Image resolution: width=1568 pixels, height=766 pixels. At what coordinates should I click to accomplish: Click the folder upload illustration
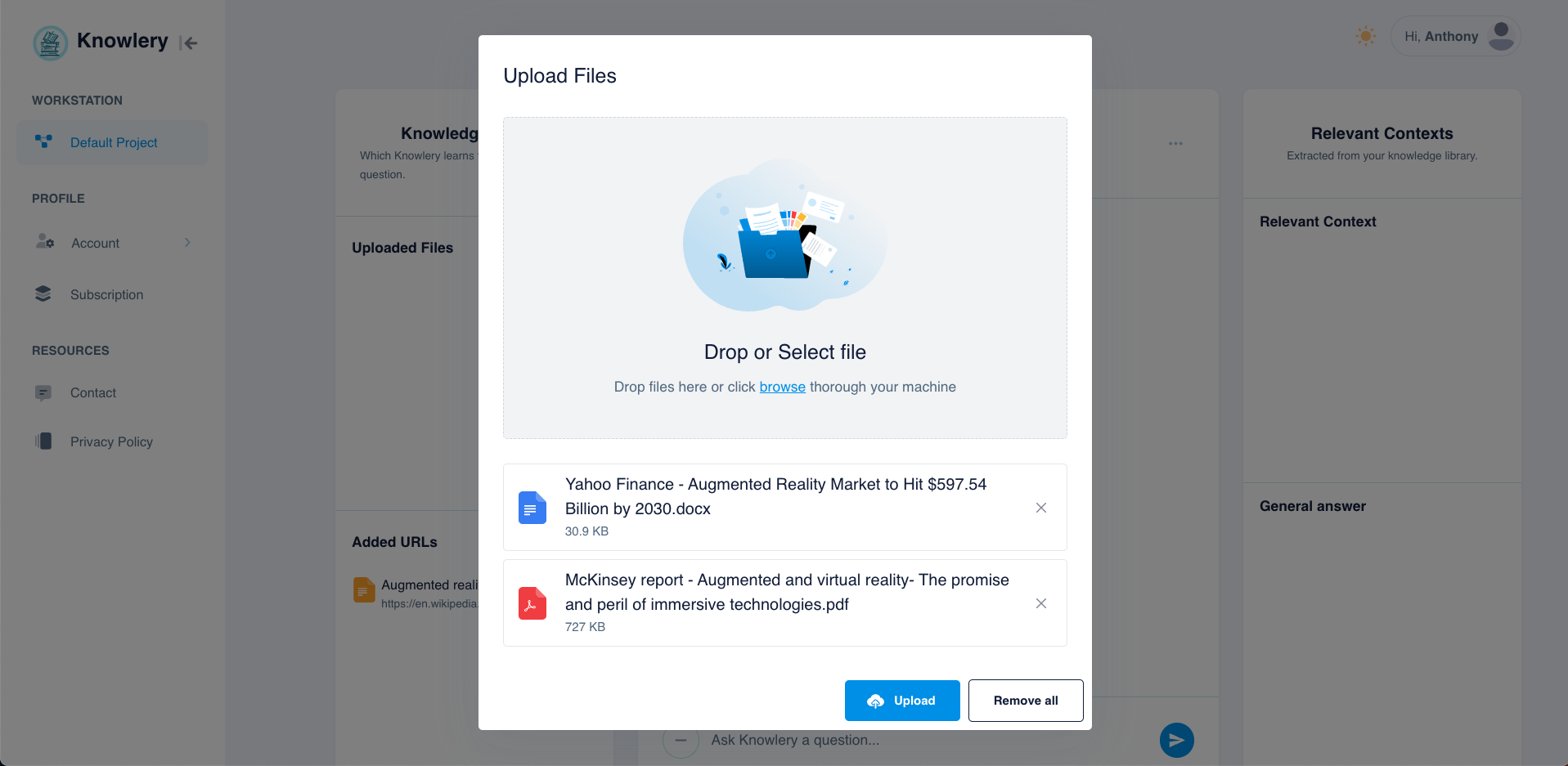point(784,235)
